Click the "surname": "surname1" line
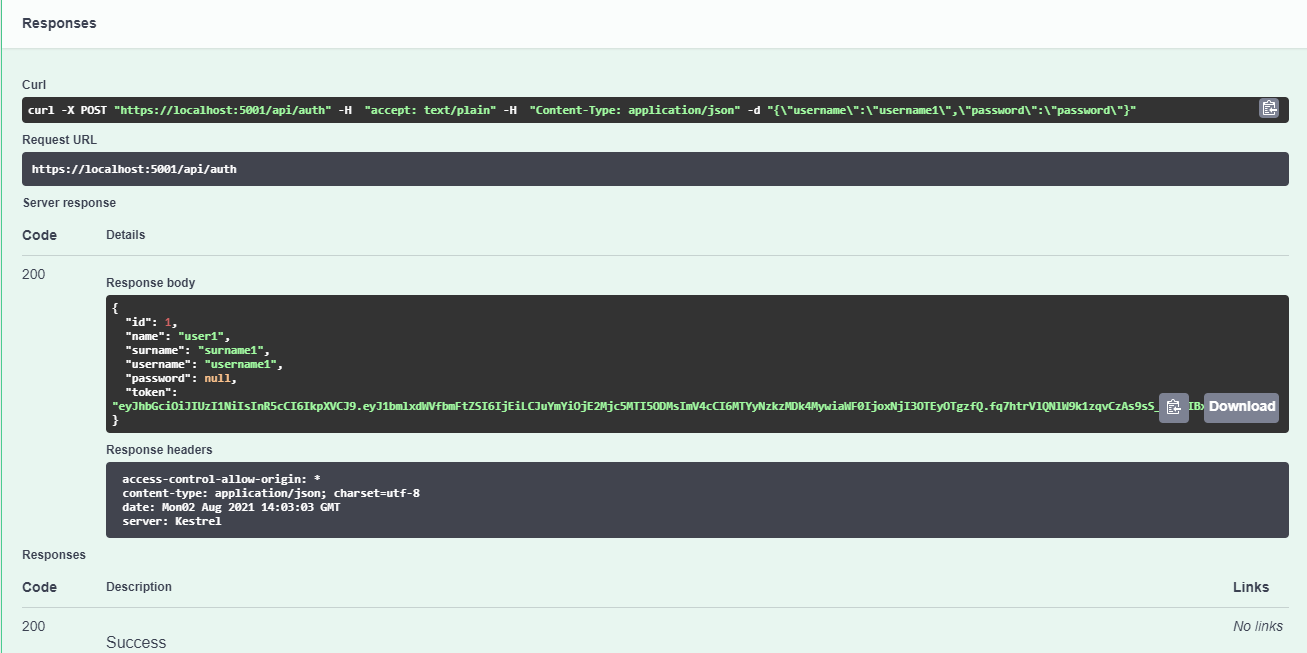The width and height of the screenshot is (1307, 653). pos(198,350)
